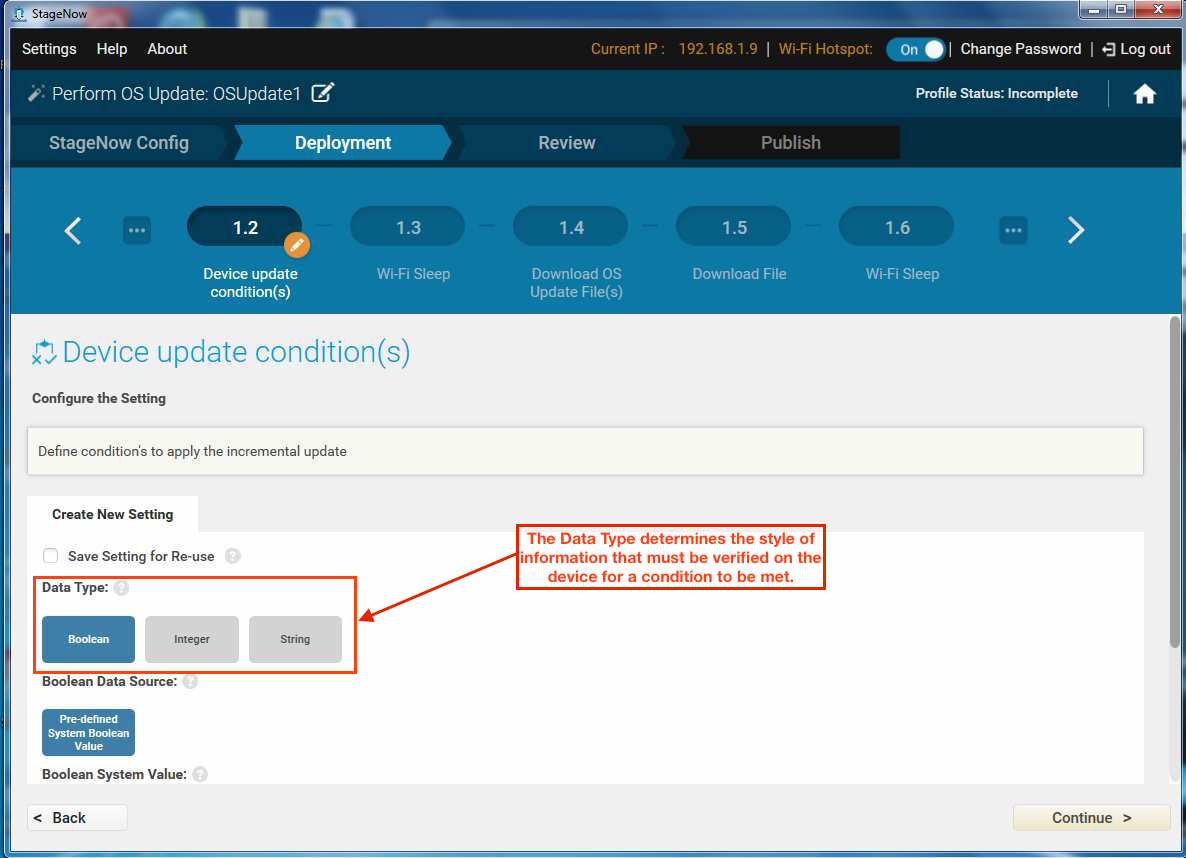Open help for Boolean Data Source
Viewport: 1186px width, 858px height.
pyautogui.click(x=190, y=682)
